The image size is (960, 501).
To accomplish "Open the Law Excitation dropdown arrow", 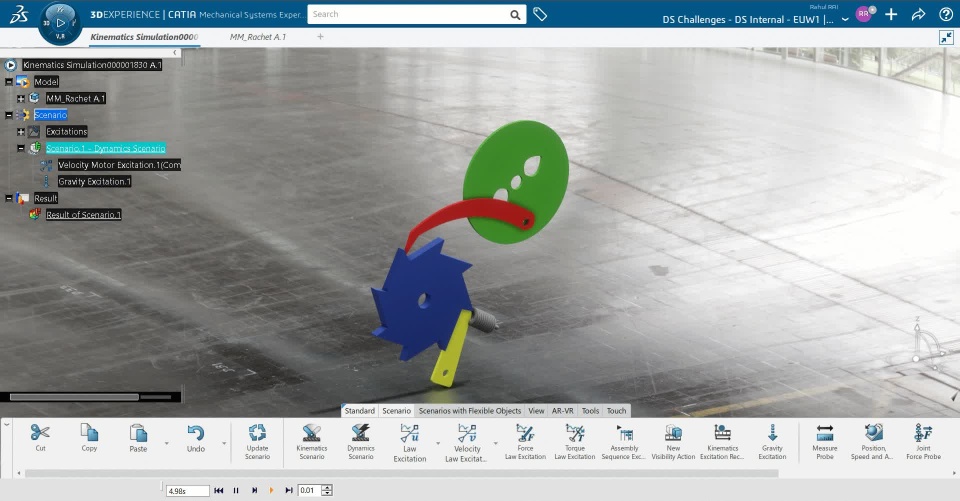I will 438,443.
